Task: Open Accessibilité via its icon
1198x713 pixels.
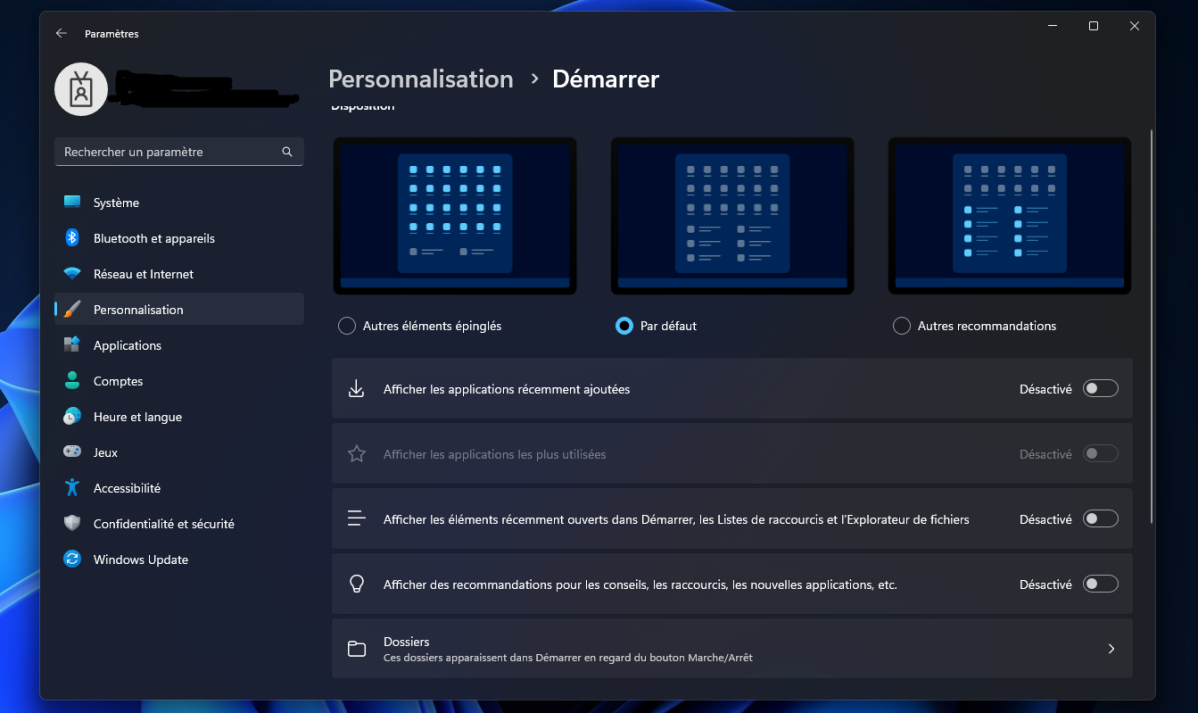Action: (72, 488)
